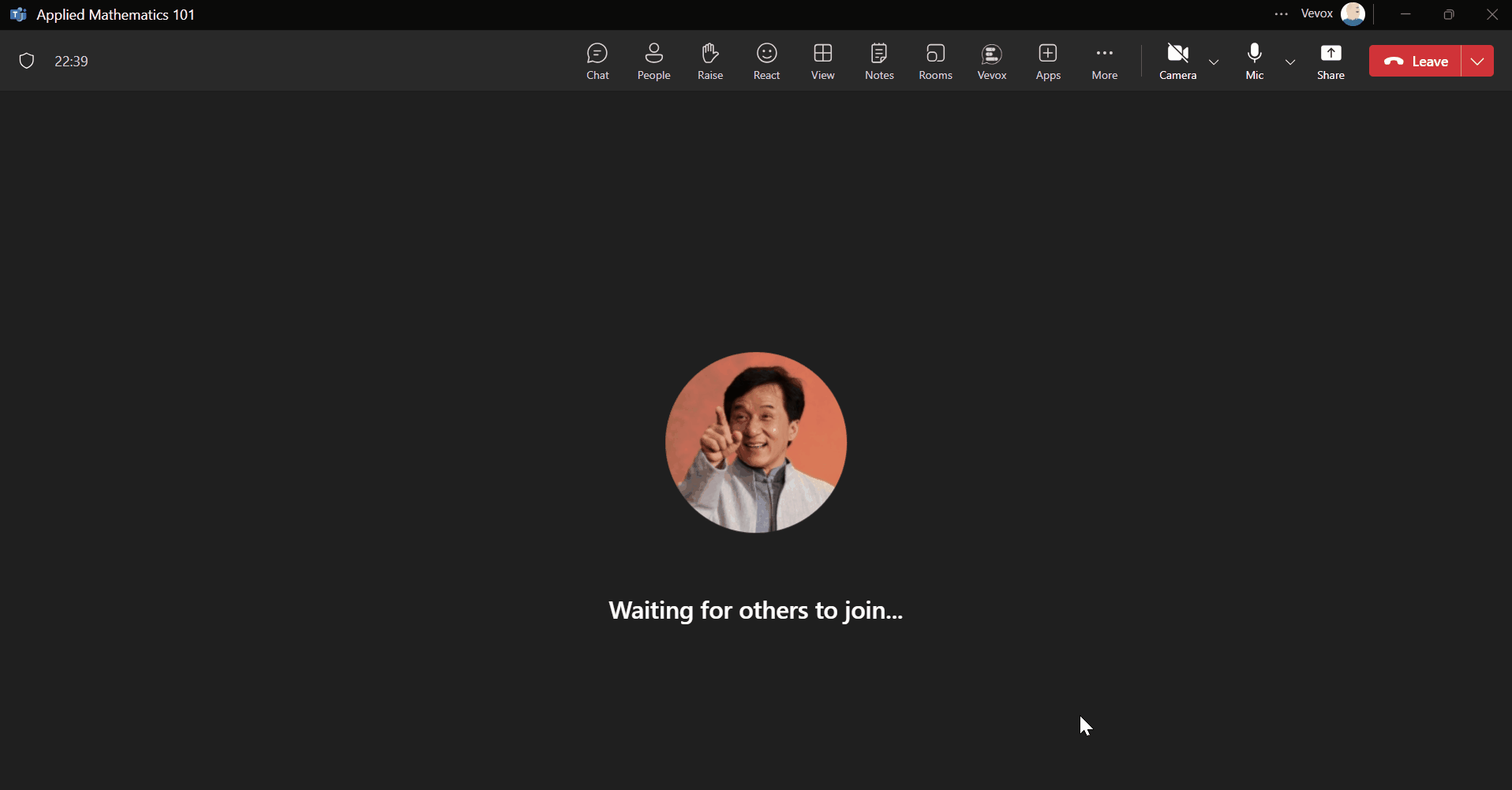Open meeting Notes

(879, 62)
